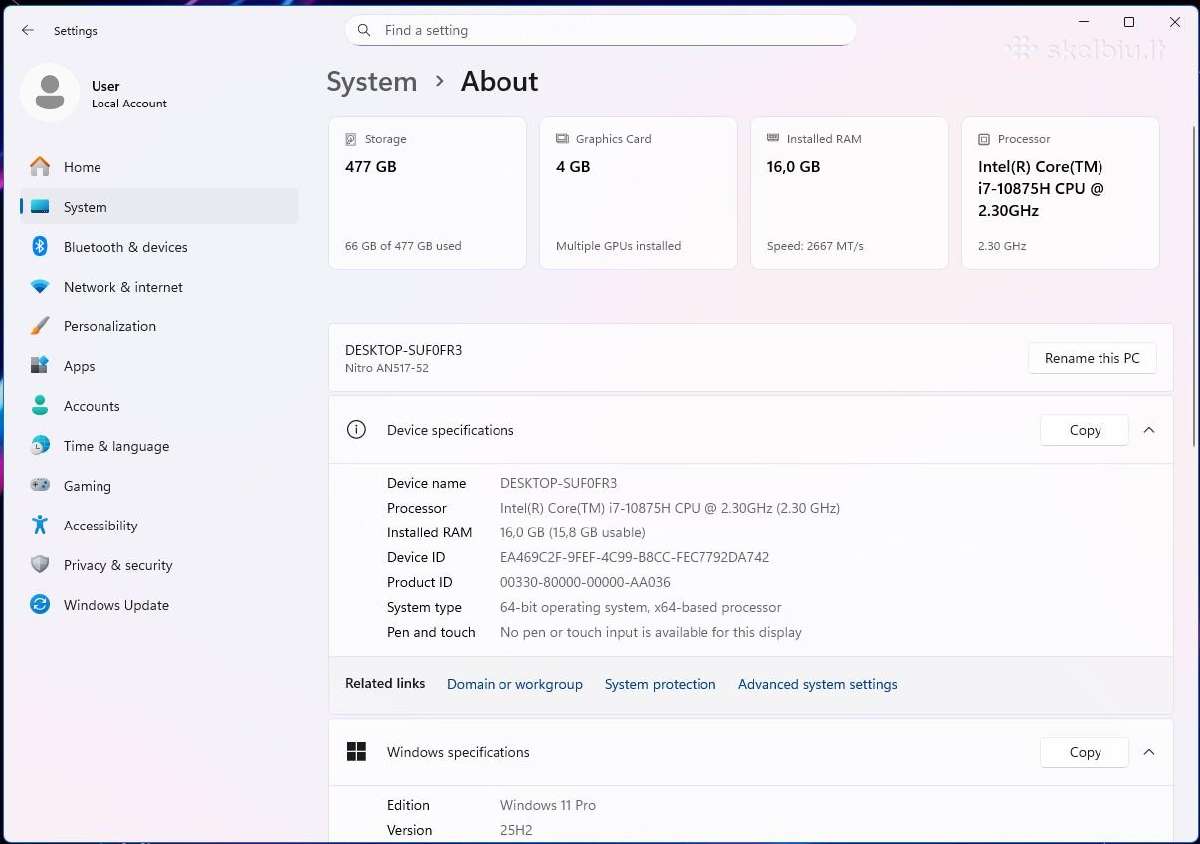
Task: Click the Bluetooth icon in sidebar
Action: 40,246
